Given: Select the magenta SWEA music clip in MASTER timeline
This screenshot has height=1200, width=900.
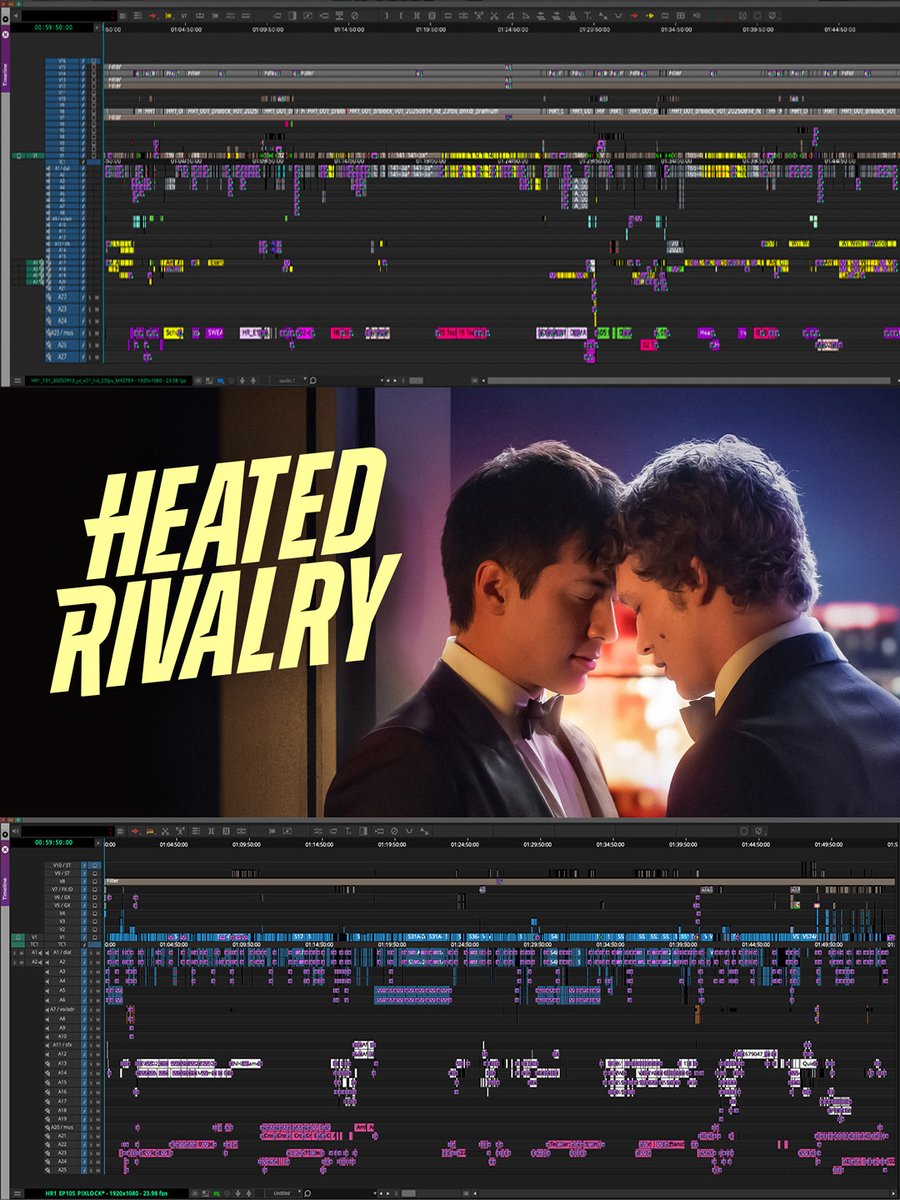Looking at the screenshot, I should pos(214,333).
